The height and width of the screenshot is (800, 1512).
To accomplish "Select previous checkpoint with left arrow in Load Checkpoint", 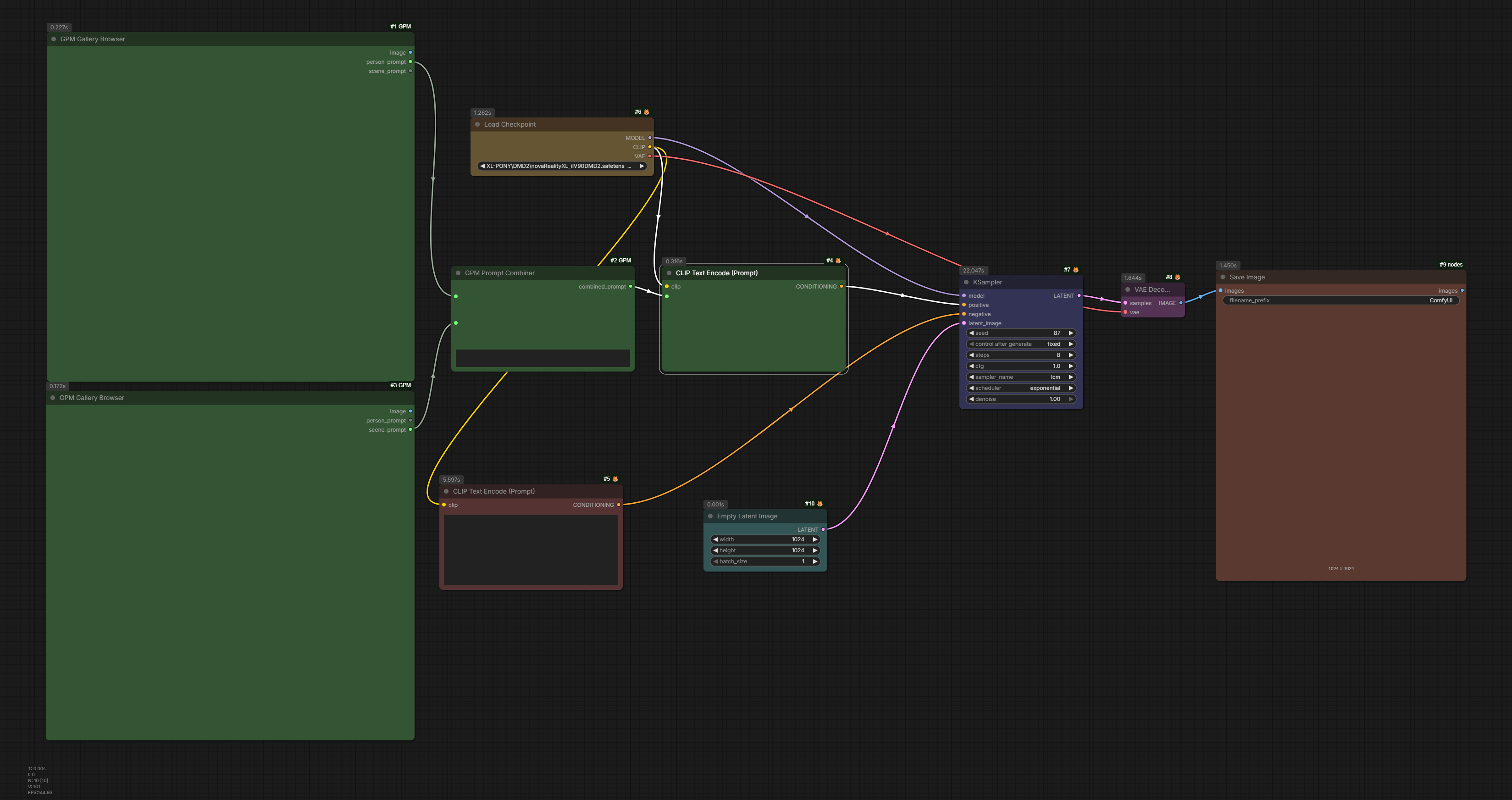I will click(482, 166).
